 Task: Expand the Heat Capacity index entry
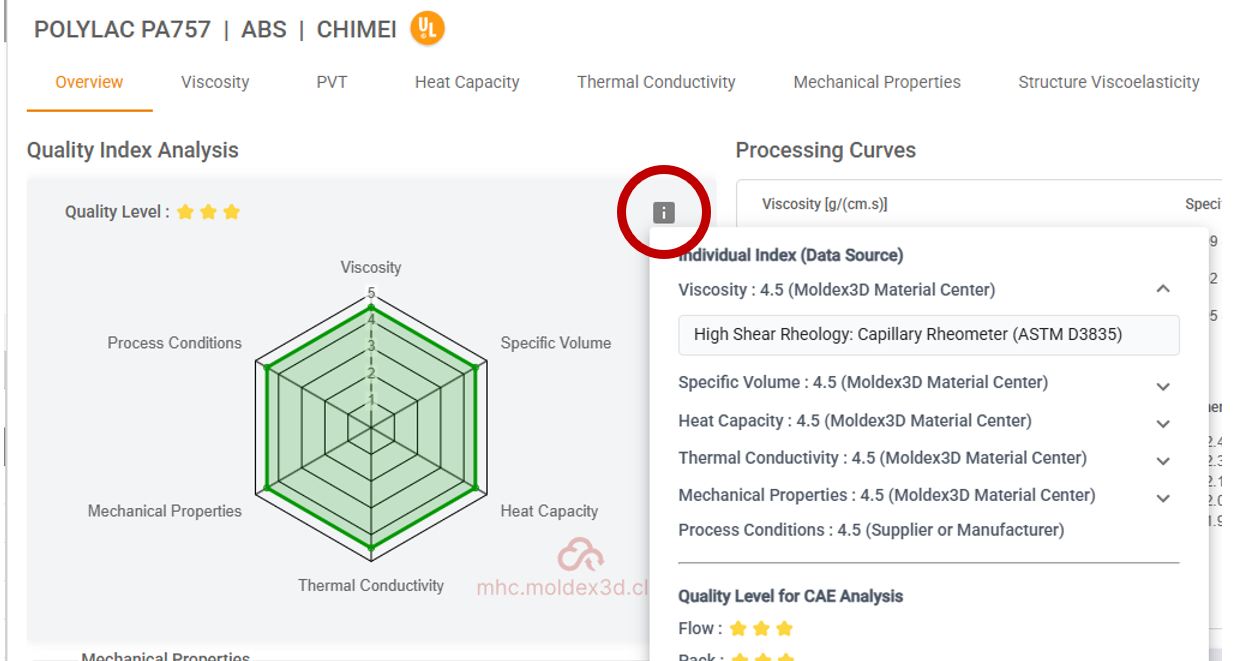coord(1163,424)
